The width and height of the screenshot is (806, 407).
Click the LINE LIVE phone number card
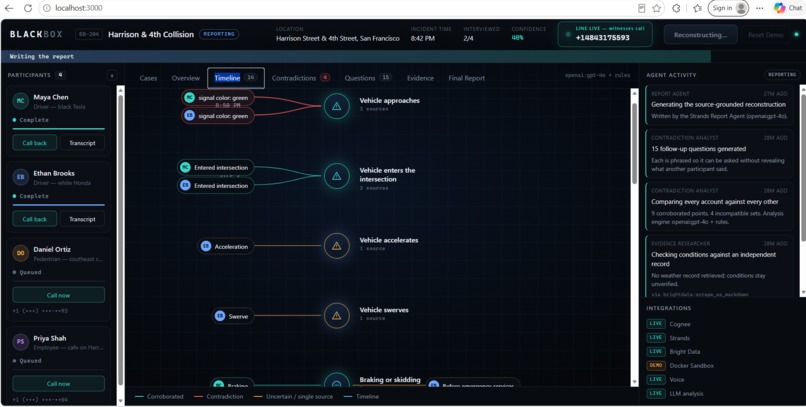[x=606, y=34]
